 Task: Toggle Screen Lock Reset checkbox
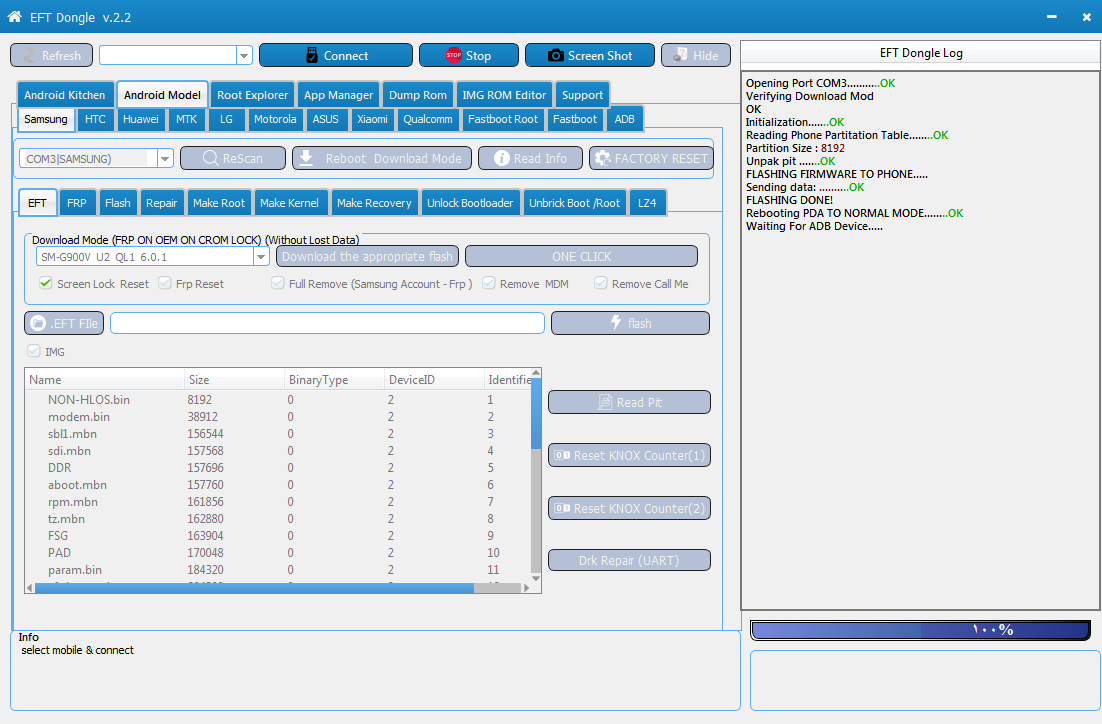[46, 283]
